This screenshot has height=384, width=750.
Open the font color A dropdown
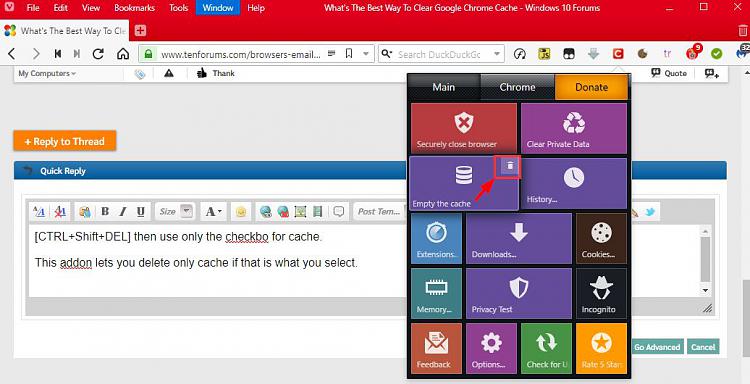coord(213,211)
